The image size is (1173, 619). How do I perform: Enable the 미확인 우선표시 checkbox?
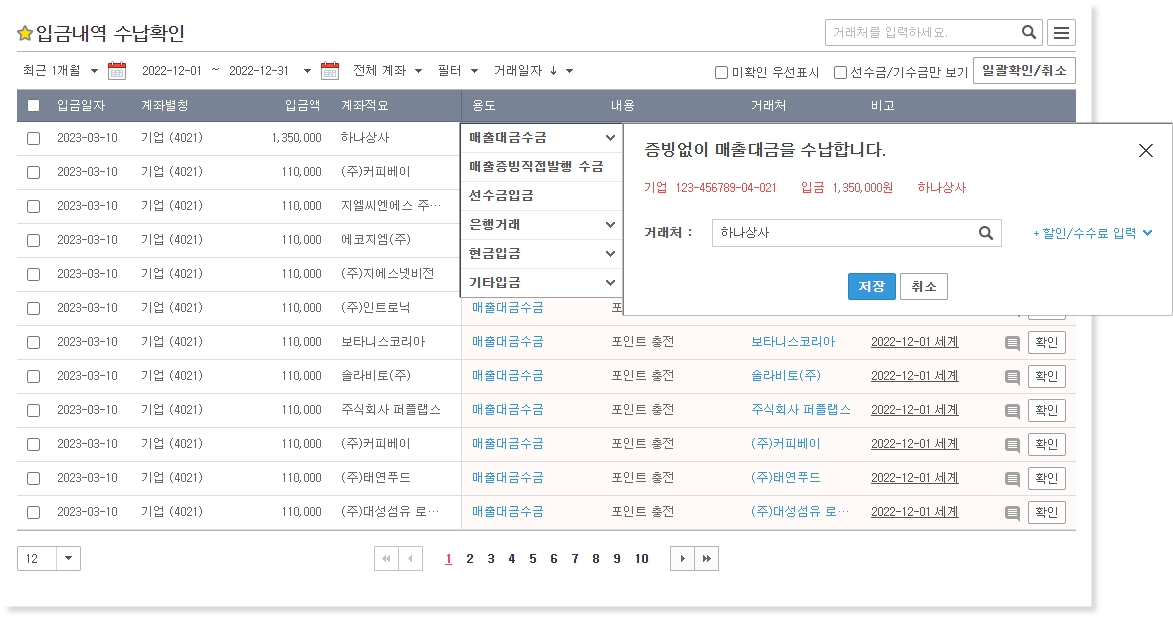(721, 72)
